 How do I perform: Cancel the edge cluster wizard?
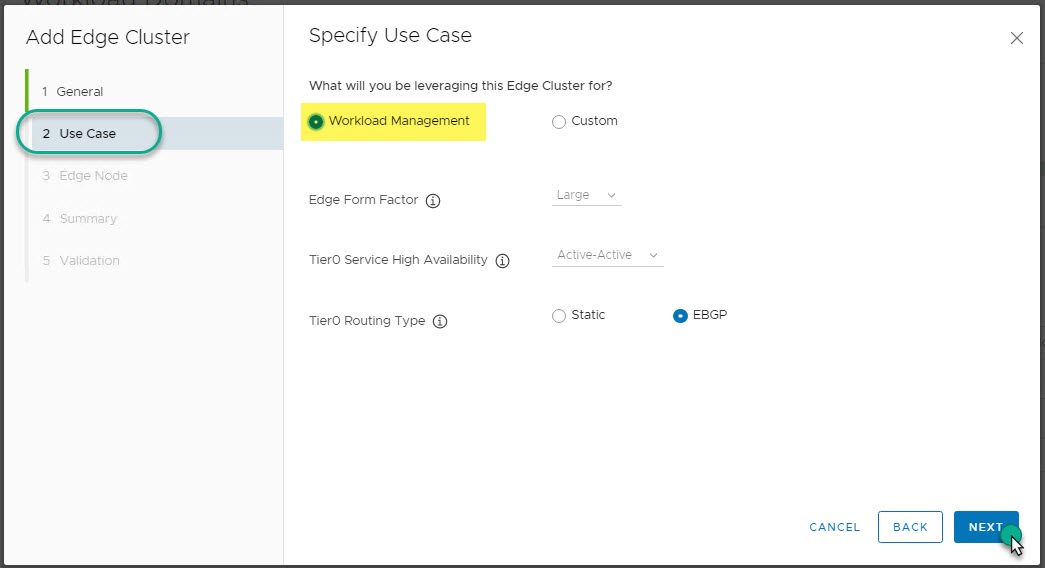click(834, 527)
